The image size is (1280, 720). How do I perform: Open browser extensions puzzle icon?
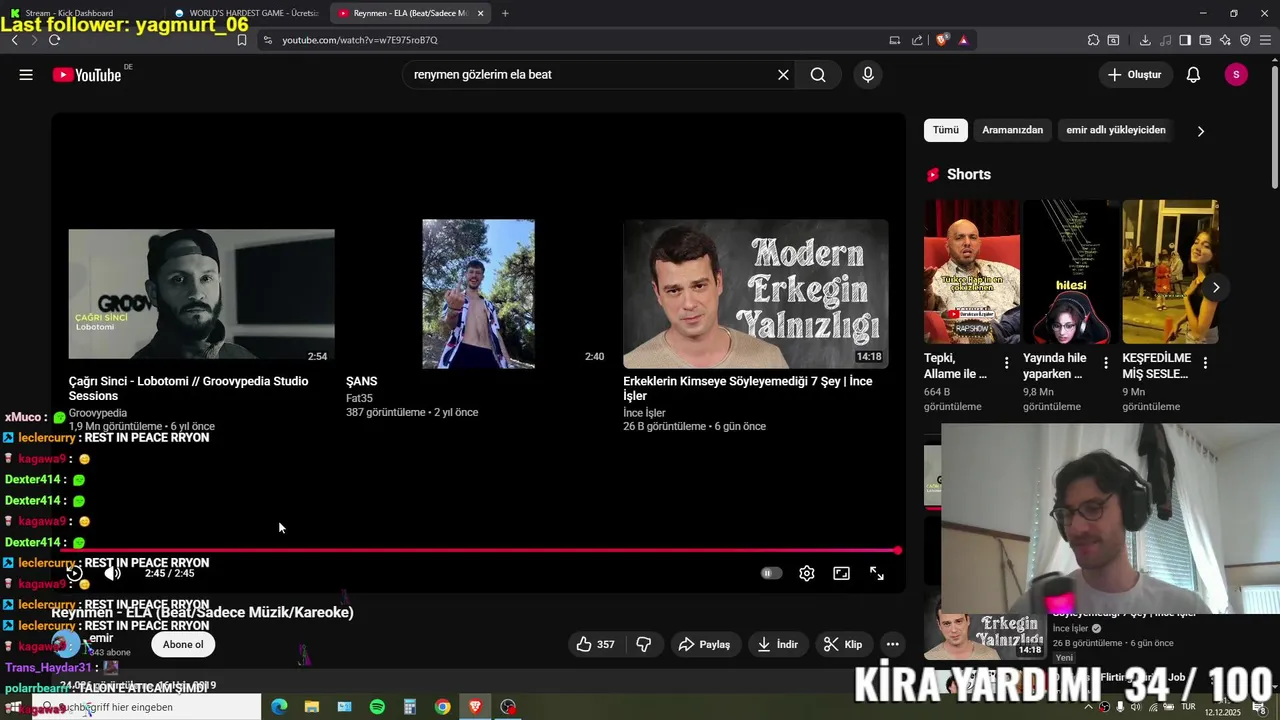click(x=1093, y=40)
